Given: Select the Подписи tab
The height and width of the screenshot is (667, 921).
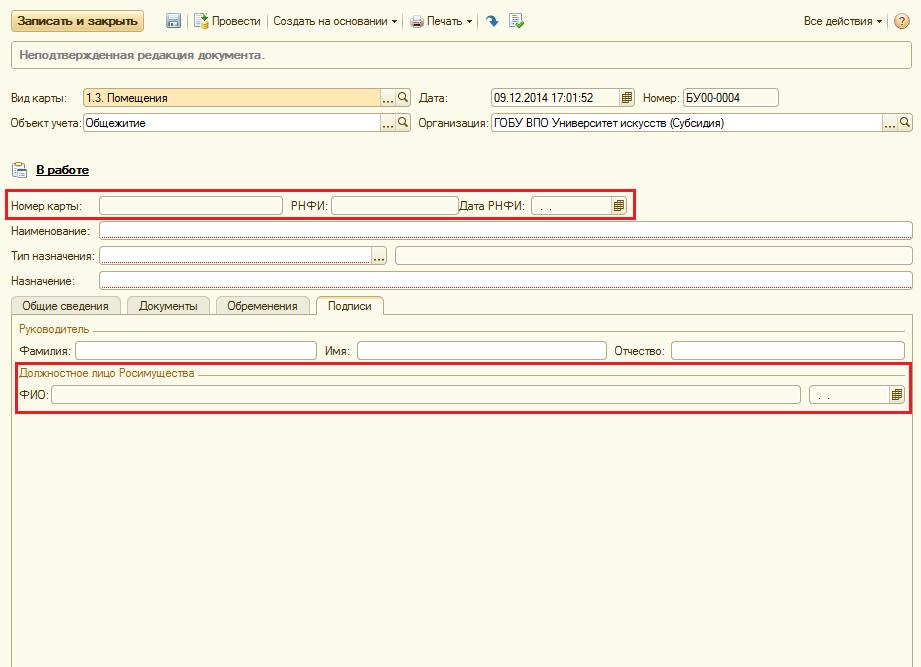Looking at the screenshot, I should click(349, 306).
